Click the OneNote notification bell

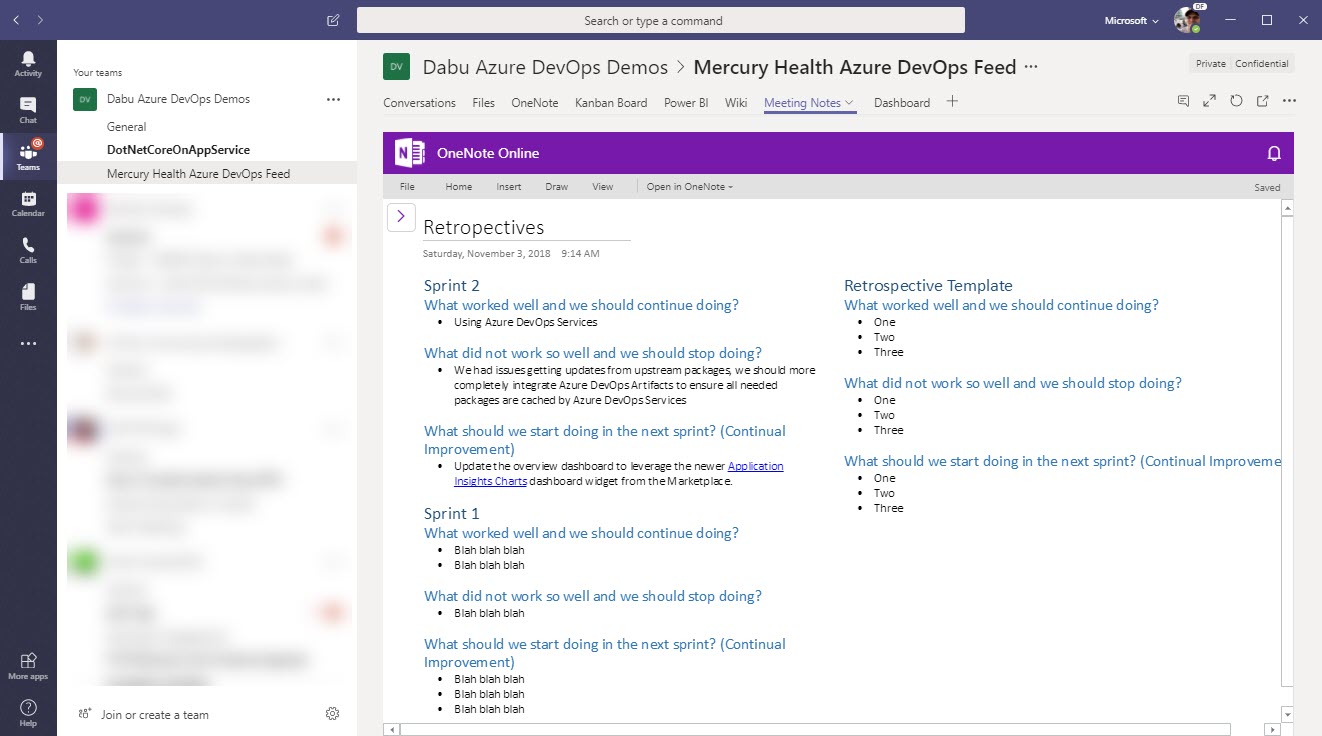[x=1274, y=153]
